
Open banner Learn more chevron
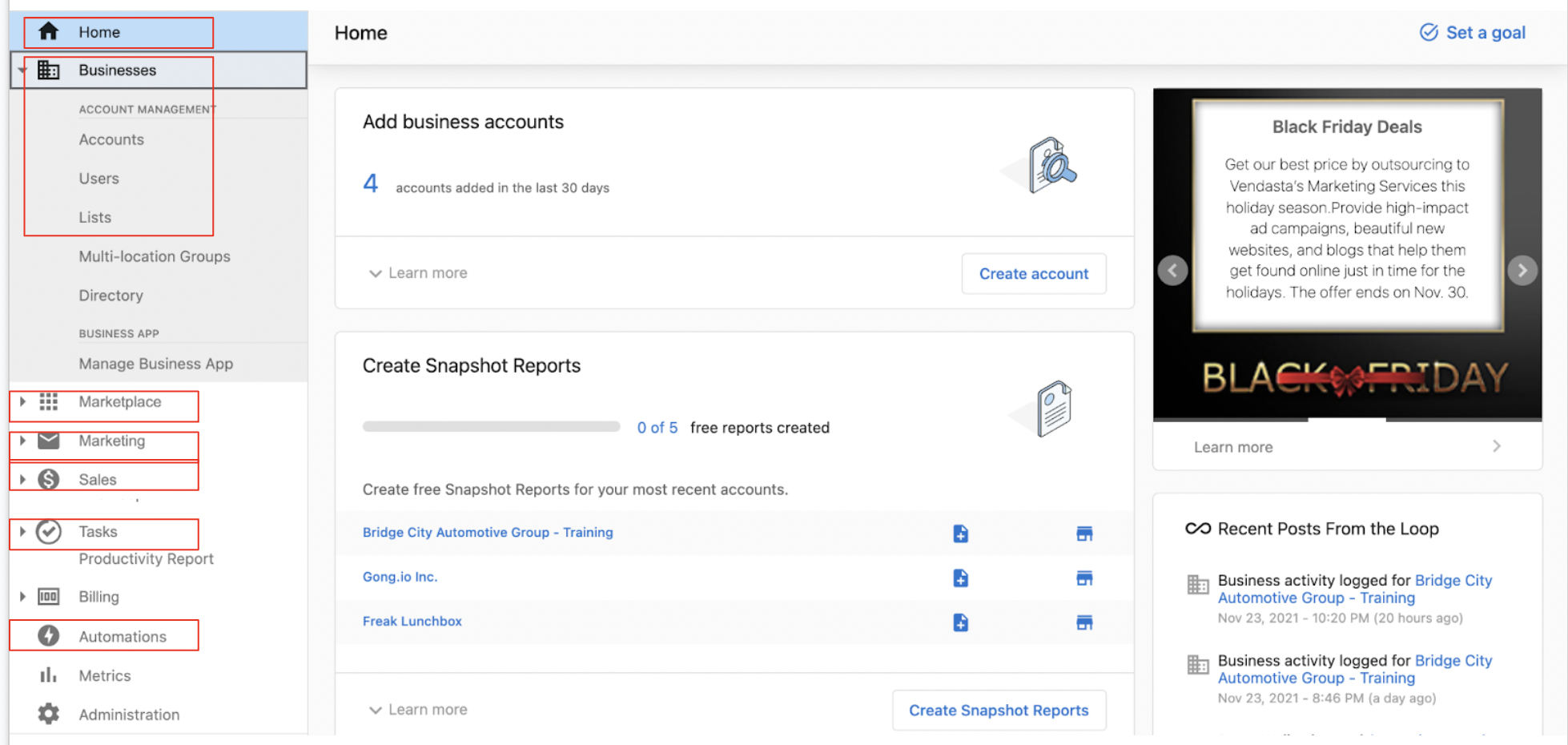point(1497,446)
